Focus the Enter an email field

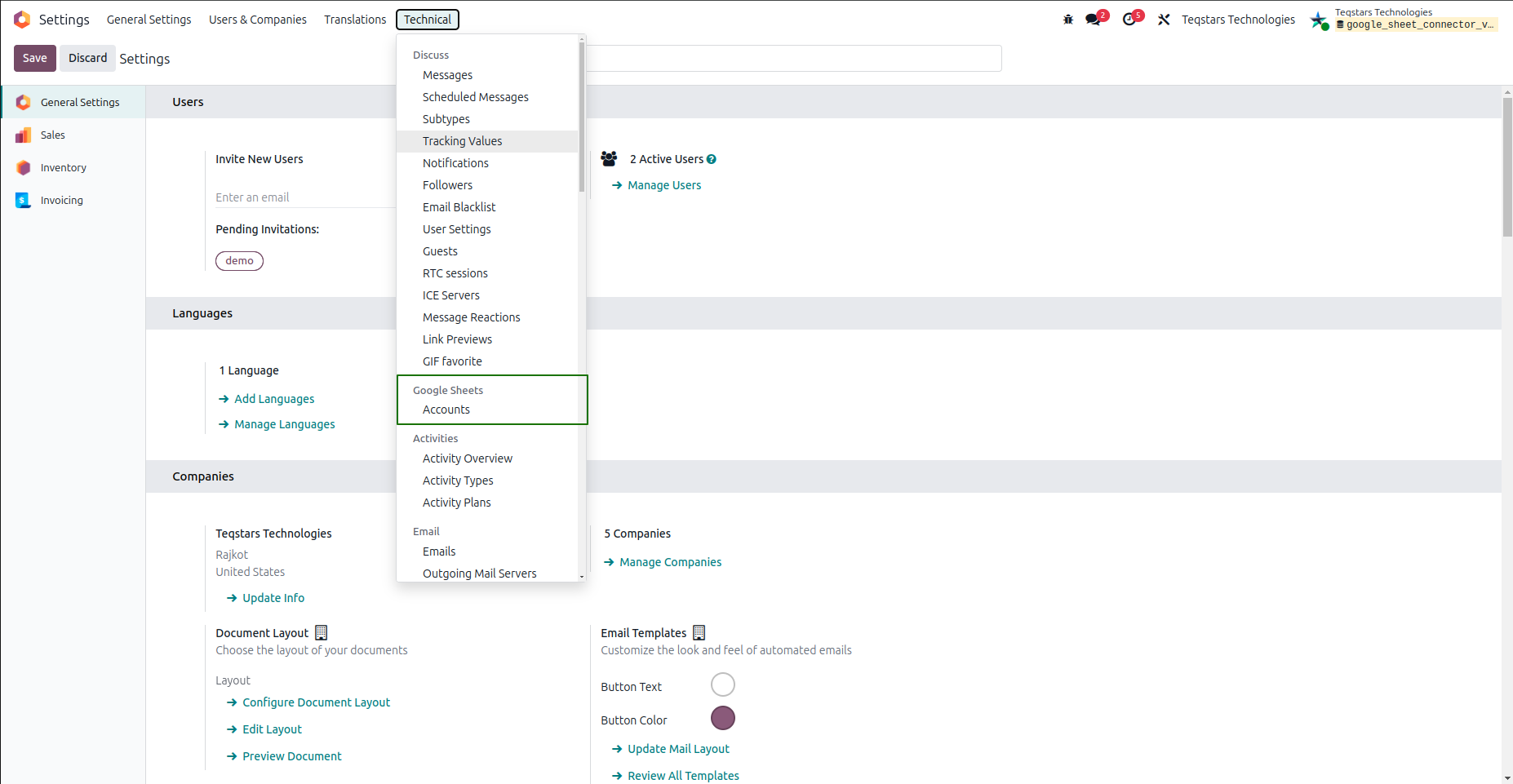point(305,197)
